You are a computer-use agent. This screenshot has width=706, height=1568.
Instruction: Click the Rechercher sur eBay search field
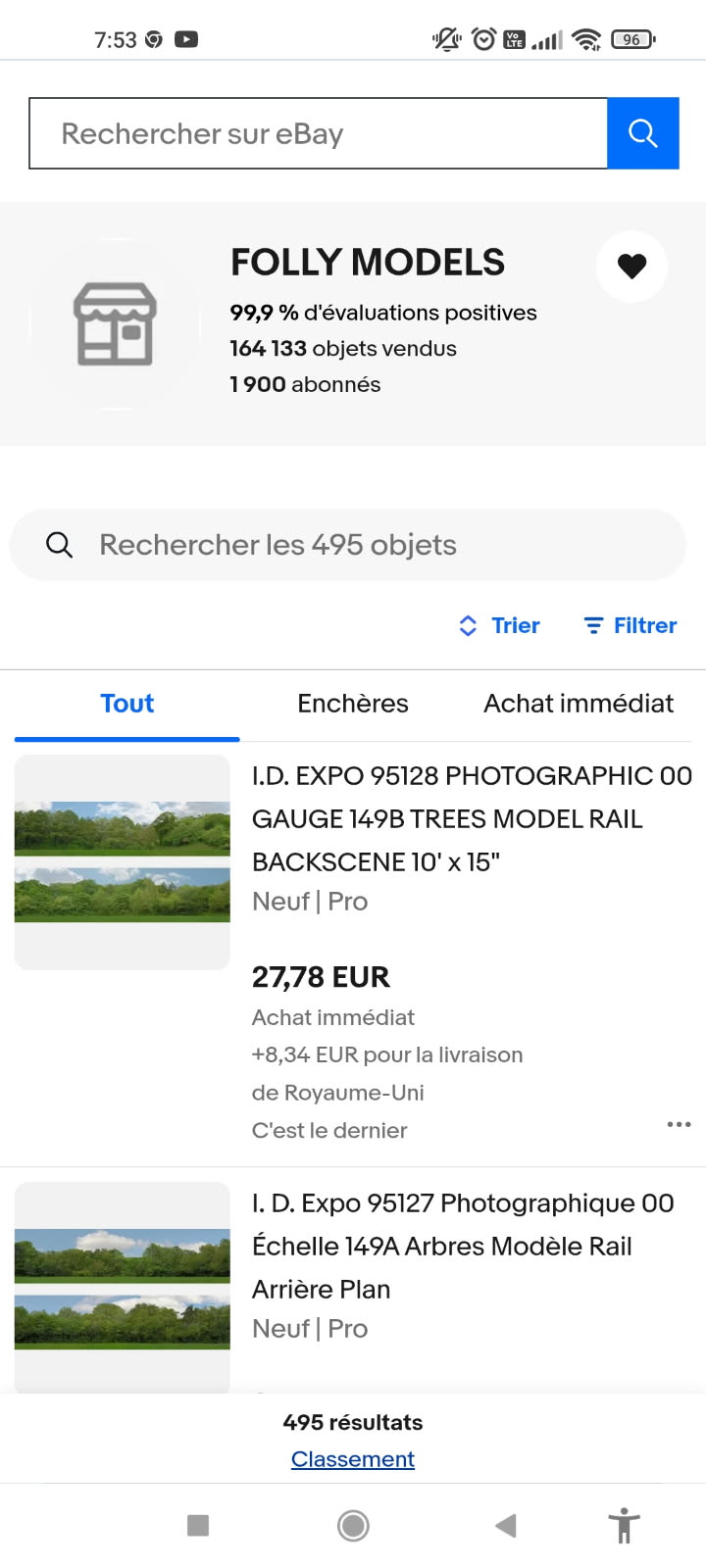[319, 133]
